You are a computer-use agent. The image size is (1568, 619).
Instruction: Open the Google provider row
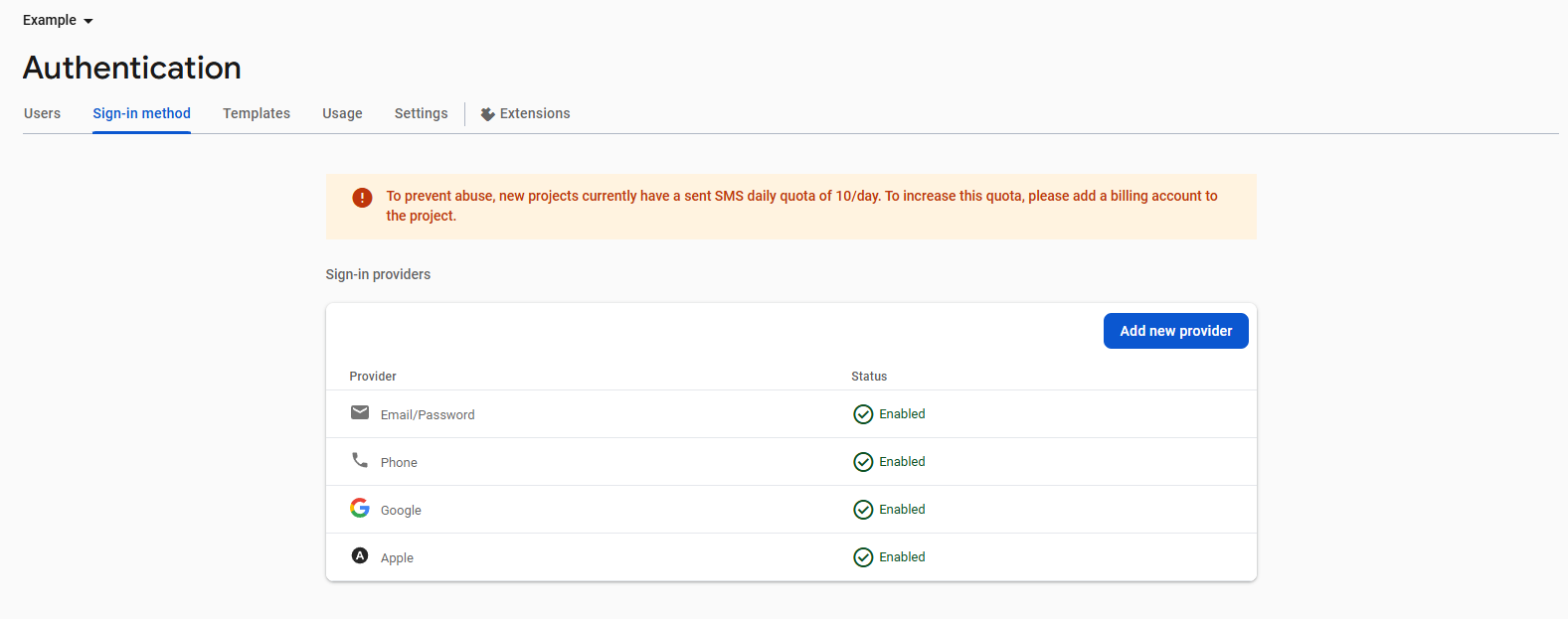tap(401, 510)
